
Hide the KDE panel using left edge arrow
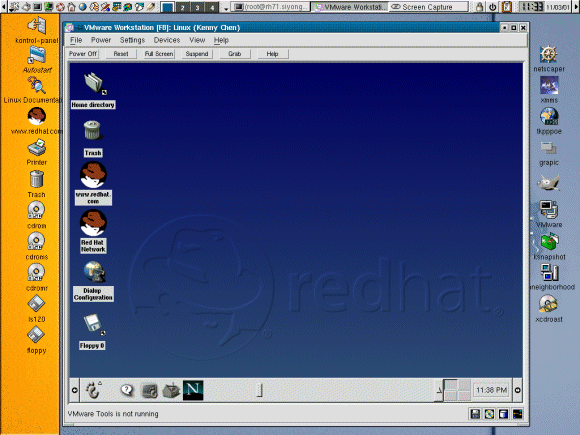pyautogui.click(x=3, y=7)
